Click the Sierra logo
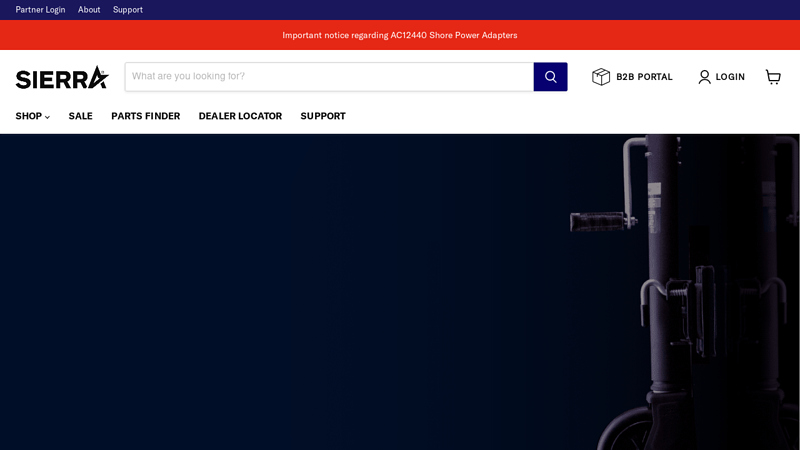This screenshot has width=800, height=450. (x=62, y=77)
